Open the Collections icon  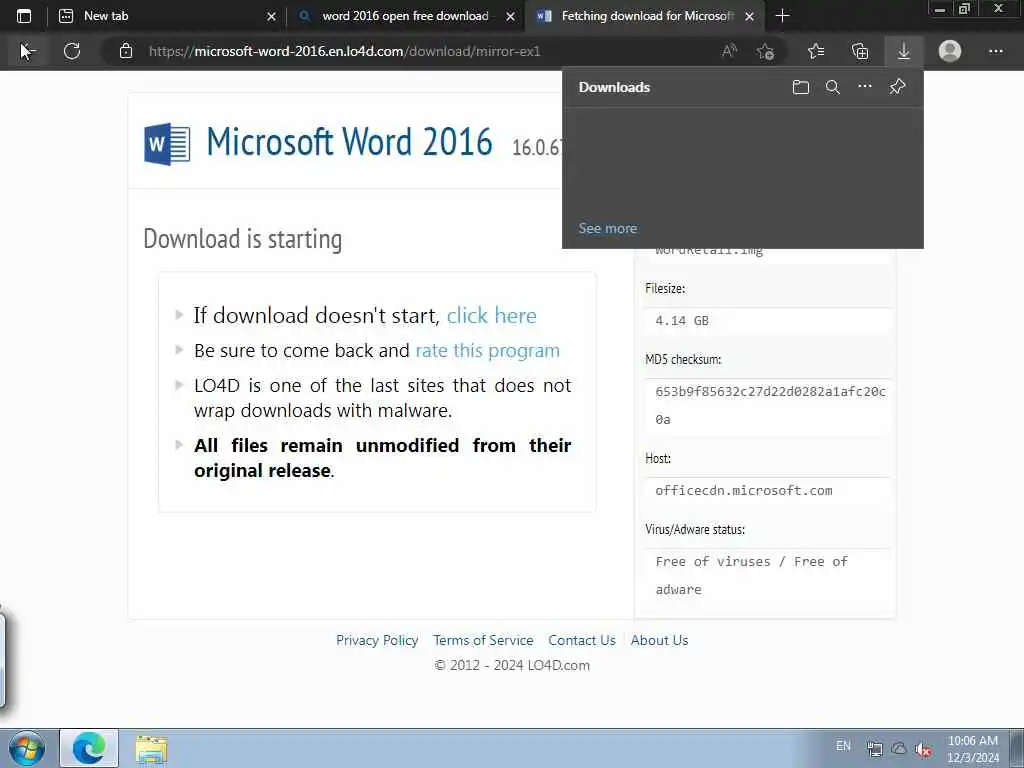(860, 51)
